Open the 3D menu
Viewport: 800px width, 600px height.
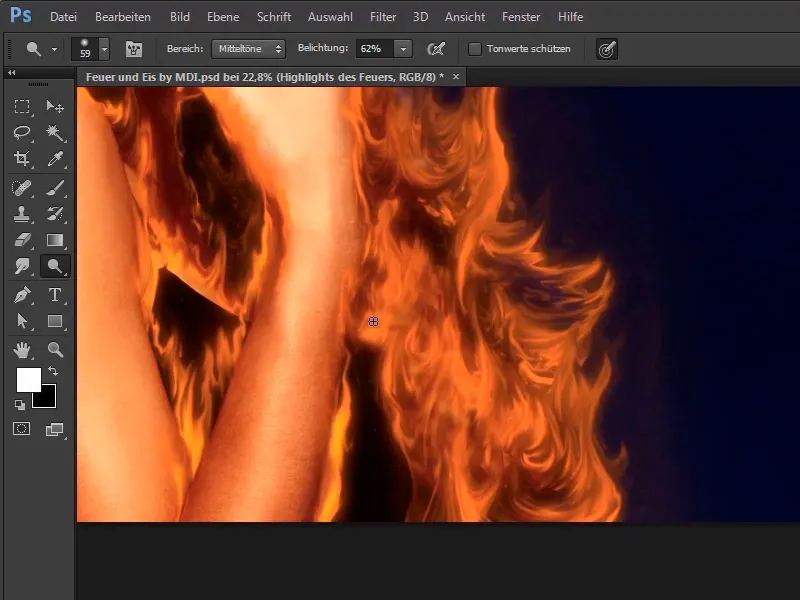420,17
